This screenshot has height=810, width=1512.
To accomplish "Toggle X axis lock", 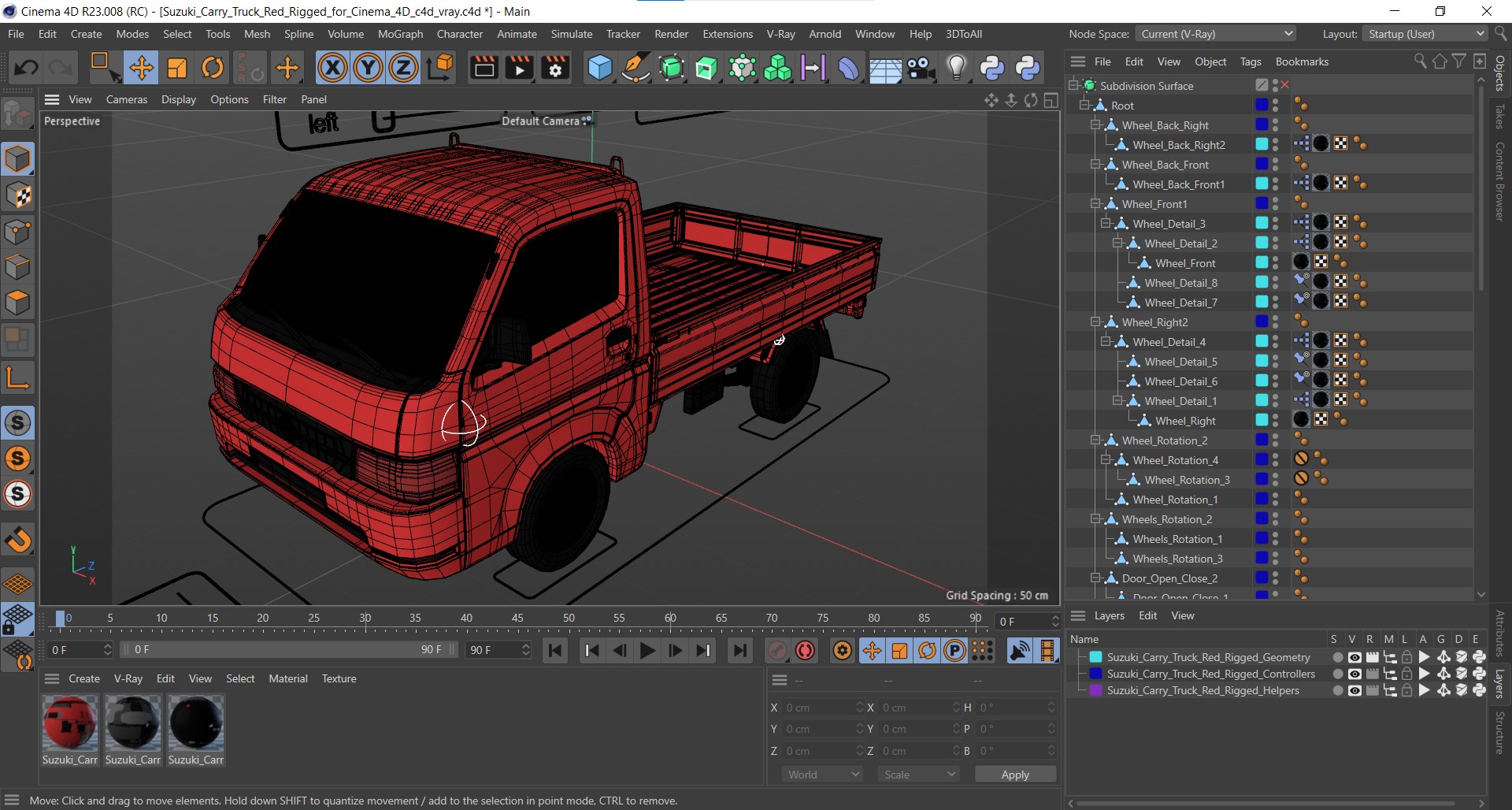I will (332, 68).
